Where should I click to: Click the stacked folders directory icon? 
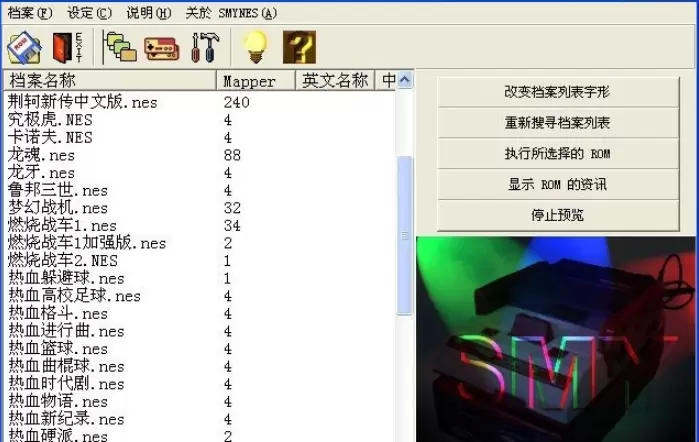(120, 46)
